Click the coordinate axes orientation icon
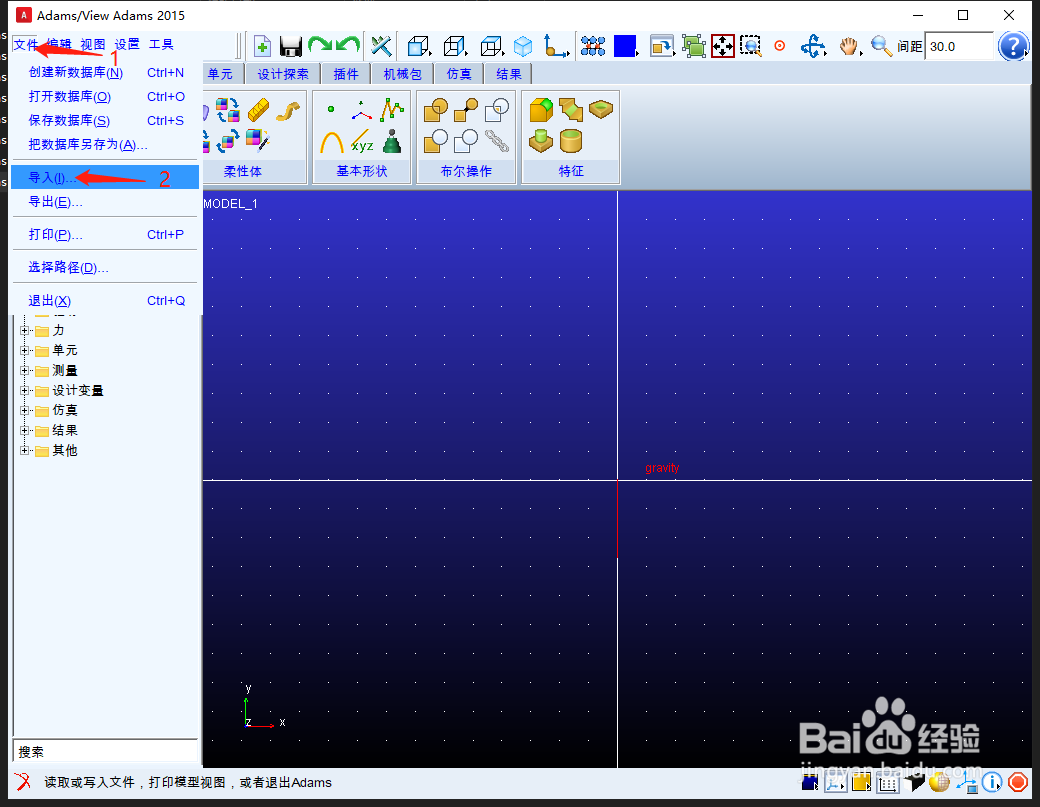 coord(556,46)
